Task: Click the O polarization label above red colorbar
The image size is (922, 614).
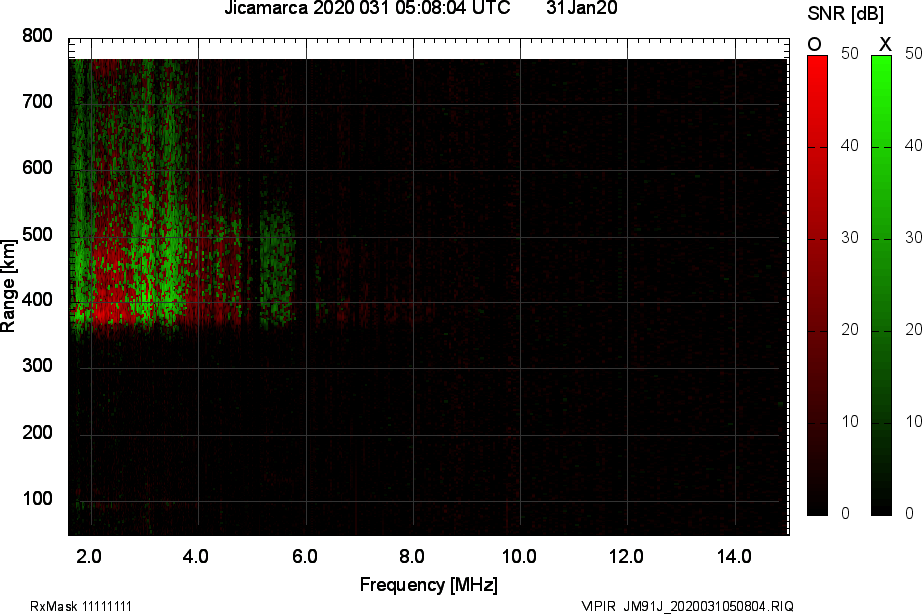Action: pos(815,43)
